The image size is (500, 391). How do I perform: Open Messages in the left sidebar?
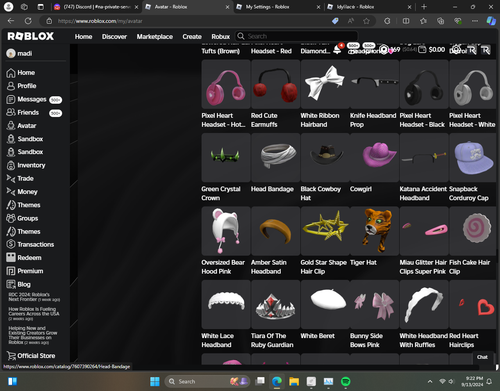click(32, 99)
